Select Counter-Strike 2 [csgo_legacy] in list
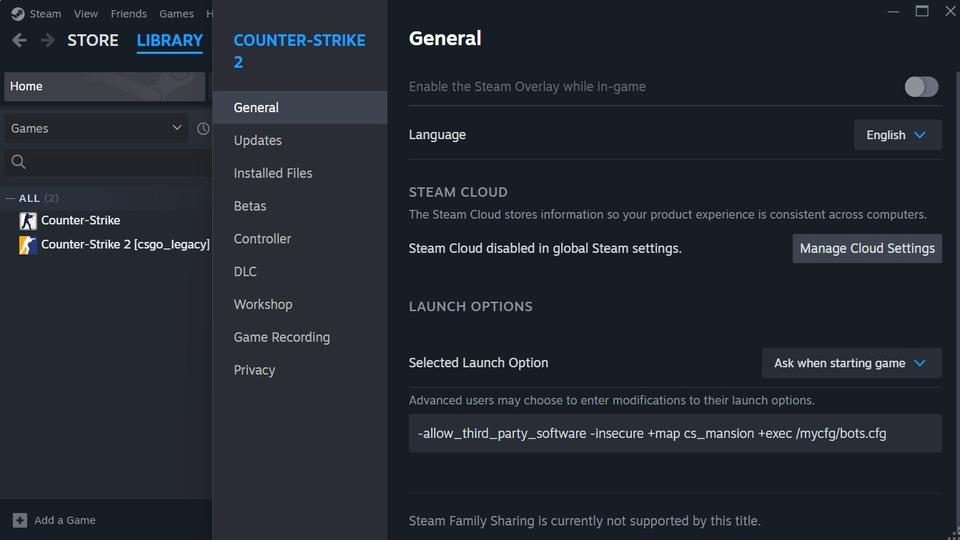This screenshot has width=960, height=540. (125, 244)
